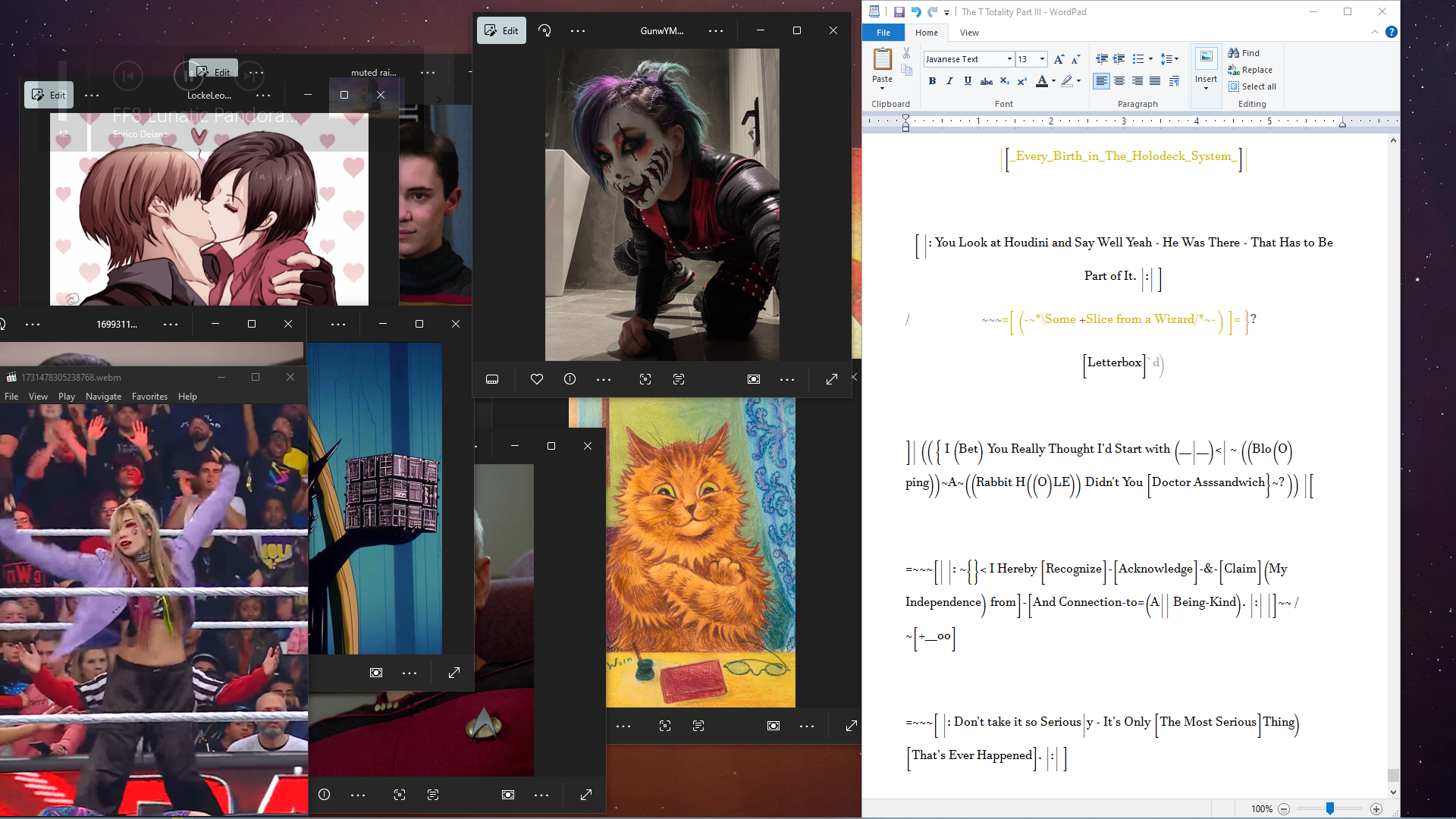The image size is (1456, 819).
Task: Toggle Subscript formatting
Action: pos(1004,81)
